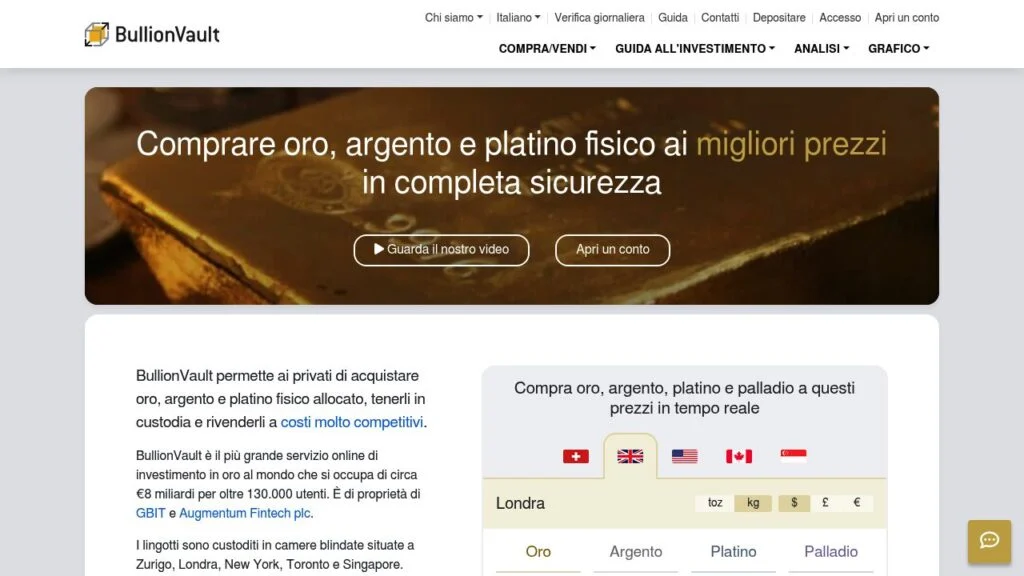
Task: Select the Switzerland flag vault
Action: click(575, 456)
